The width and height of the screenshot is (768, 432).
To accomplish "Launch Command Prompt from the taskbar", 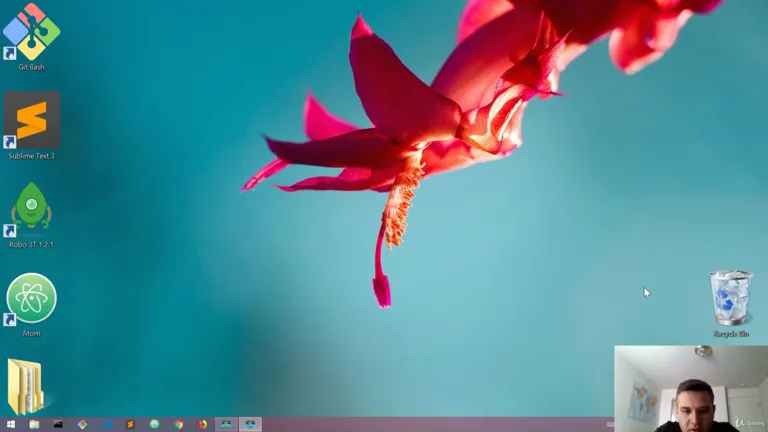I will [x=58, y=424].
